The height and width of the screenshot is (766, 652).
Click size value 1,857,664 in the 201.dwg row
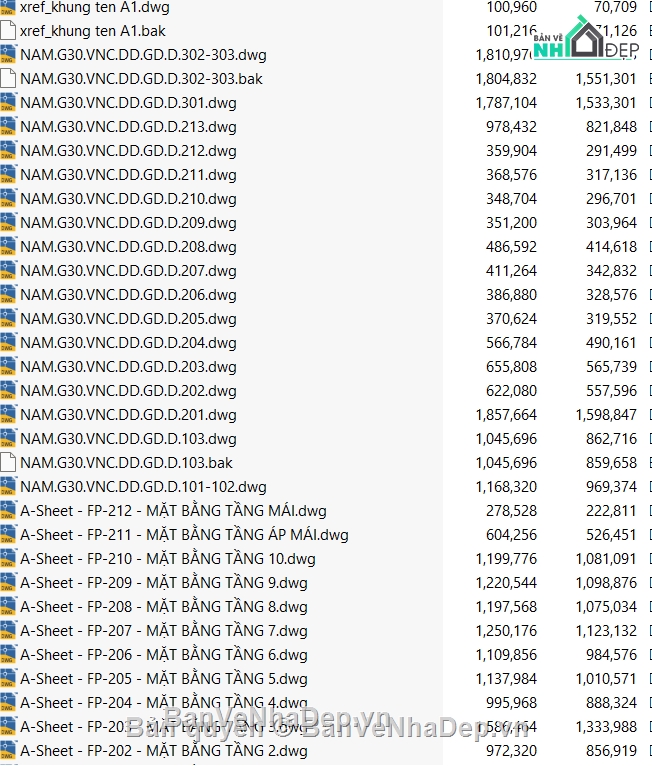(505, 414)
